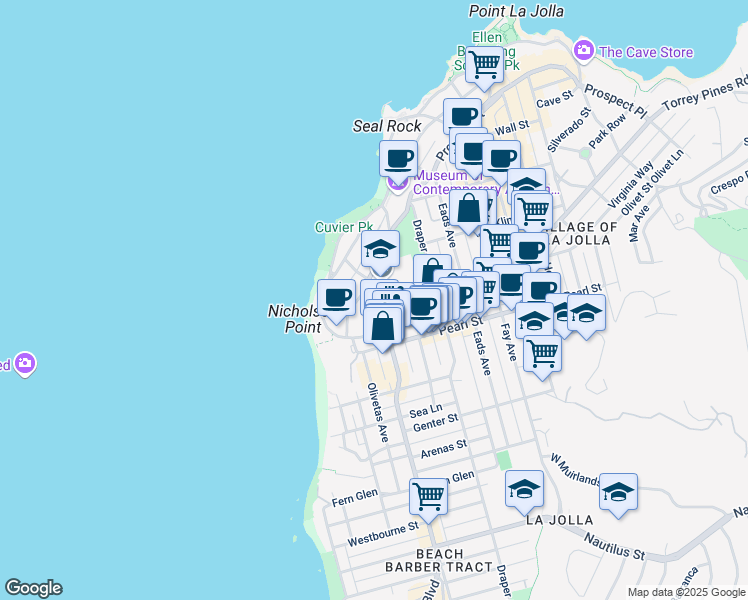Viewport: 748px width, 600px height.
Task: Click the BEACH BARBER TRACT neighborhood label
Action: [x=439, y=560]
